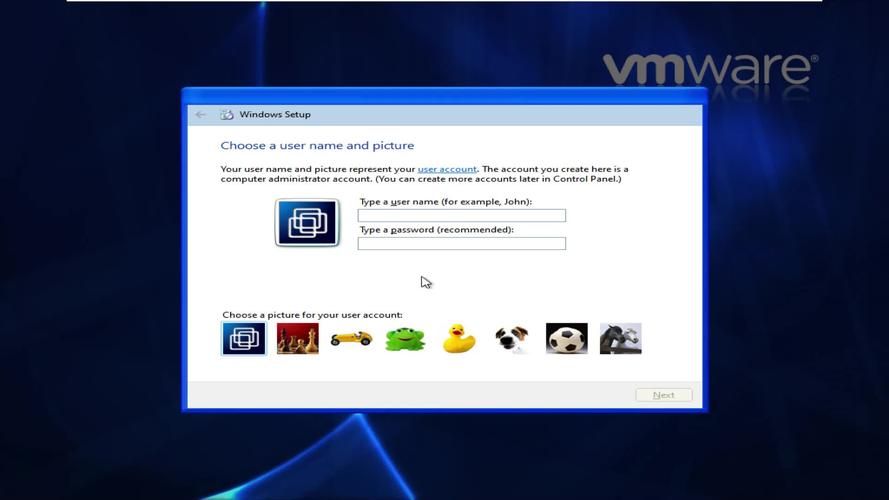Select the green frog account picture
This screenshot has width=889, height=500.
coord(405,339)
